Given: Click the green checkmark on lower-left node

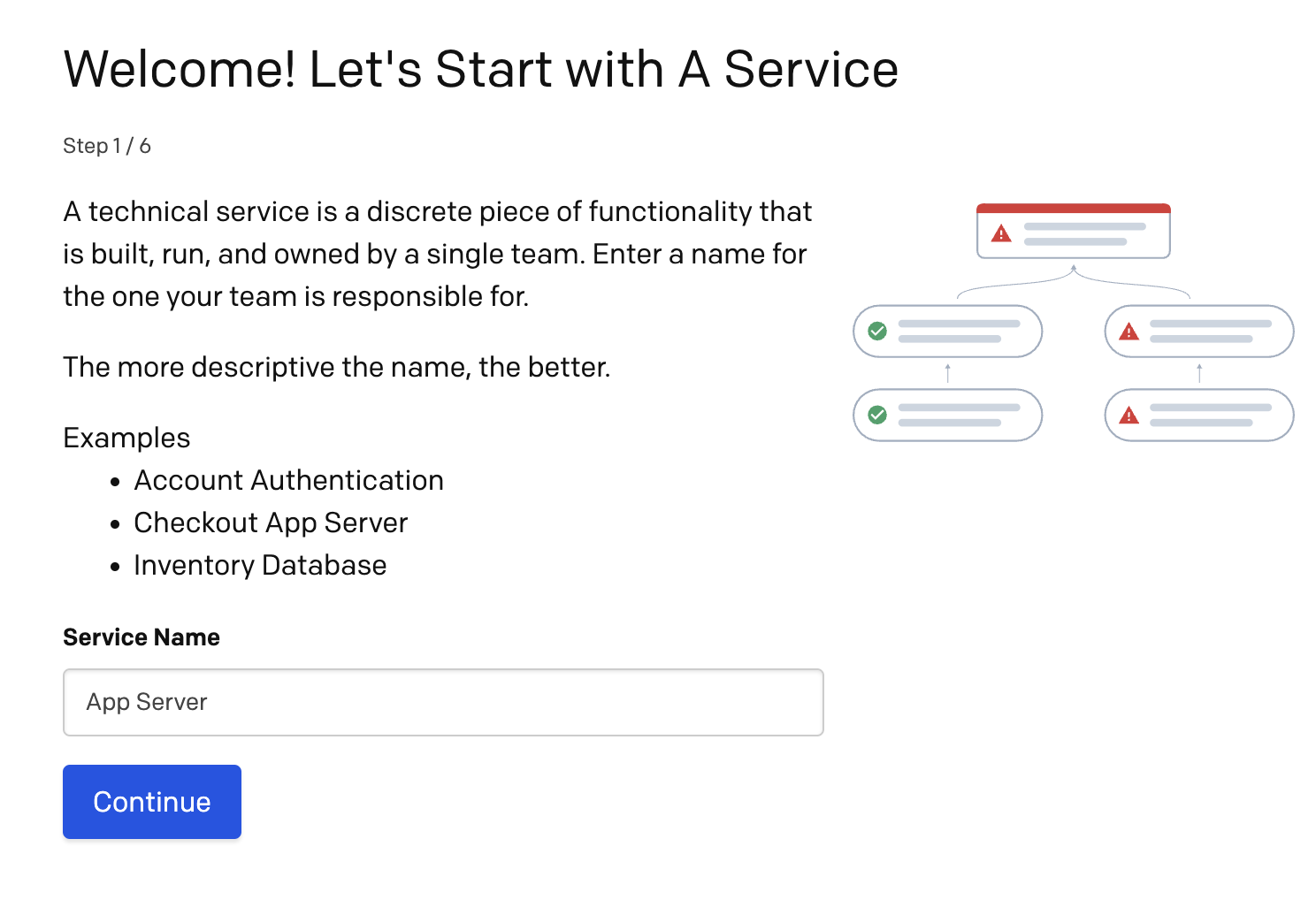Looking at the screenshot, I should 877,415.
